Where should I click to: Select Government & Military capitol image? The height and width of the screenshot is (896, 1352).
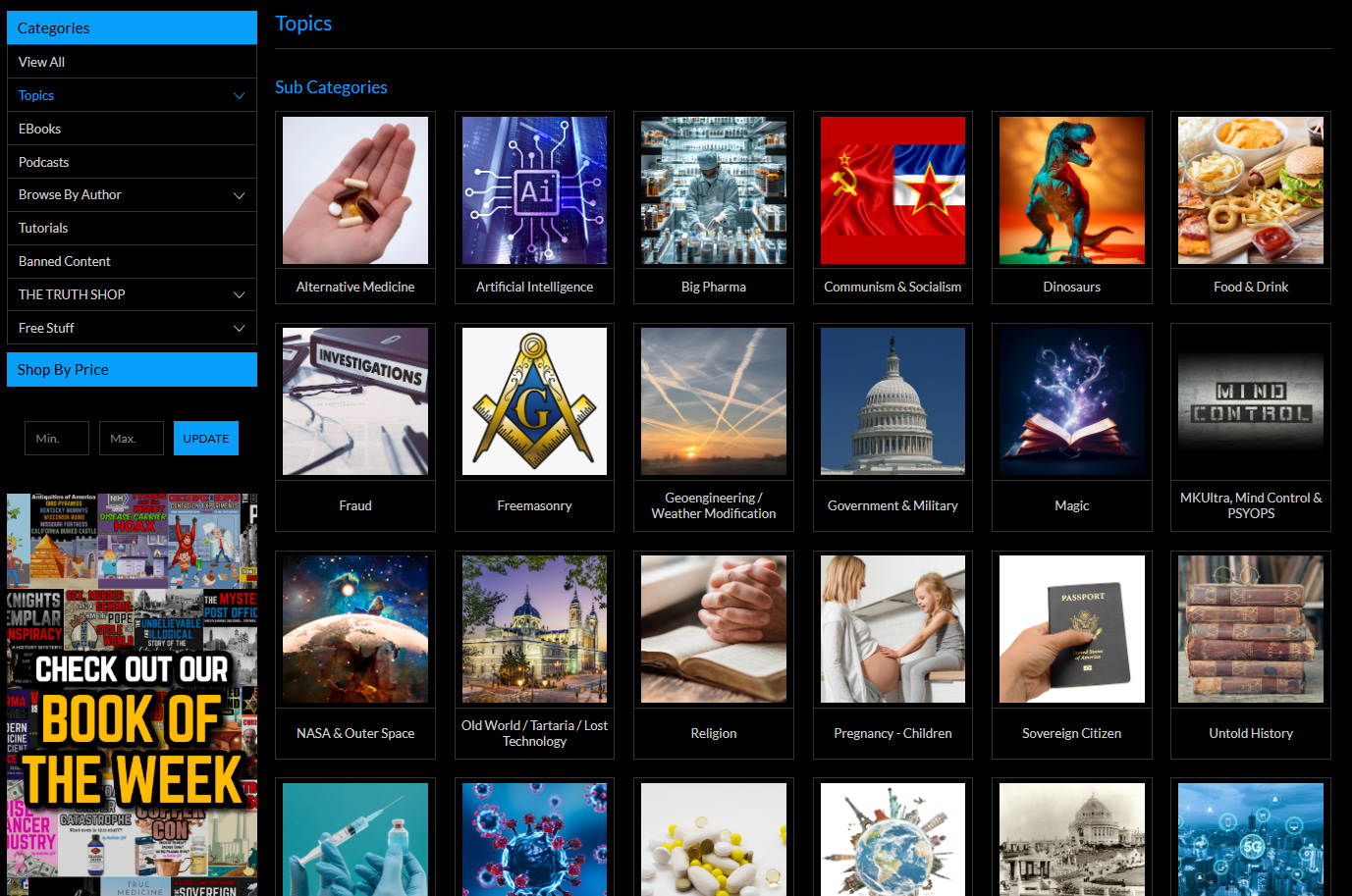coord(892,401)
